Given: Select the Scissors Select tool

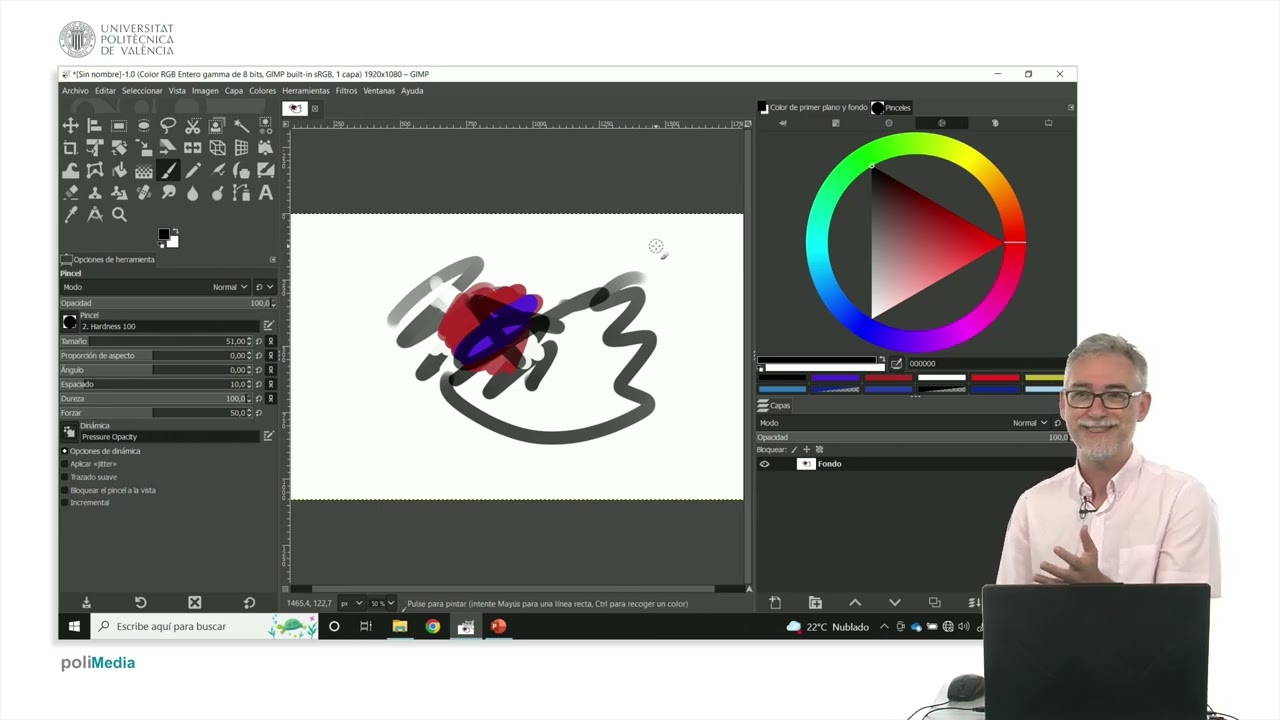Looking at the screenshot, I should (x=193, y=126).
